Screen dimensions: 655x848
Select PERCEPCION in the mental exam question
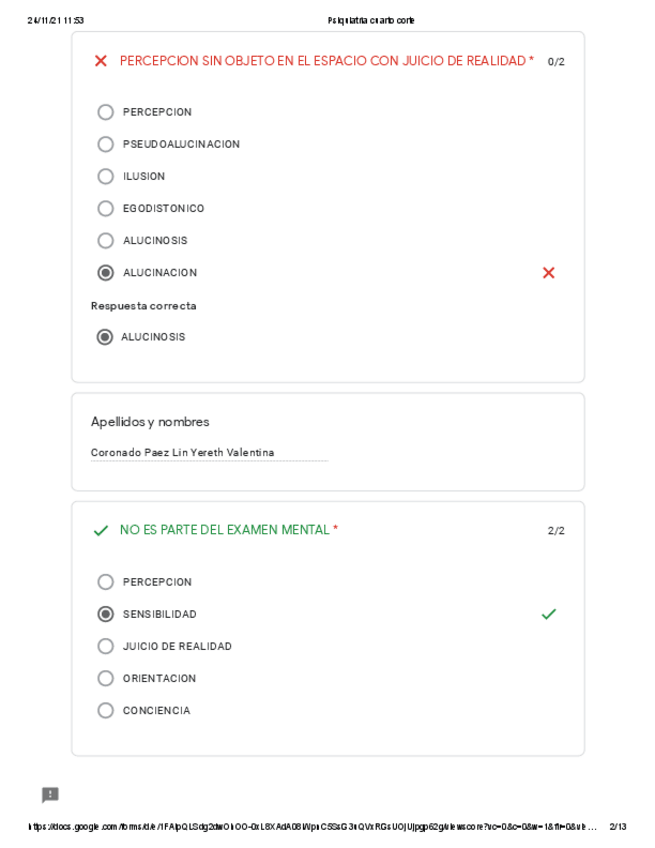pos(106,582)
